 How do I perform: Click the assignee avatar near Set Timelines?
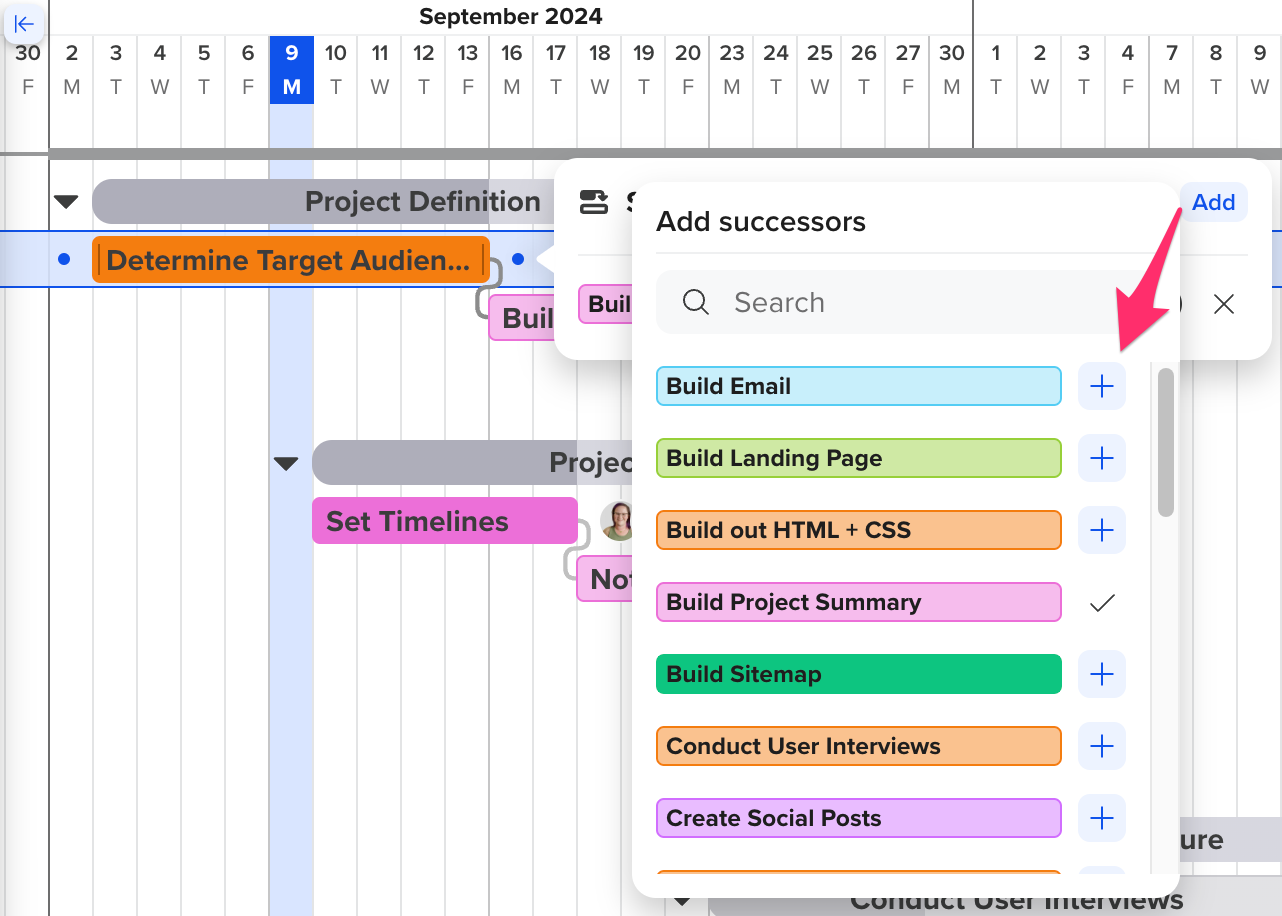[x=617, y=521]
